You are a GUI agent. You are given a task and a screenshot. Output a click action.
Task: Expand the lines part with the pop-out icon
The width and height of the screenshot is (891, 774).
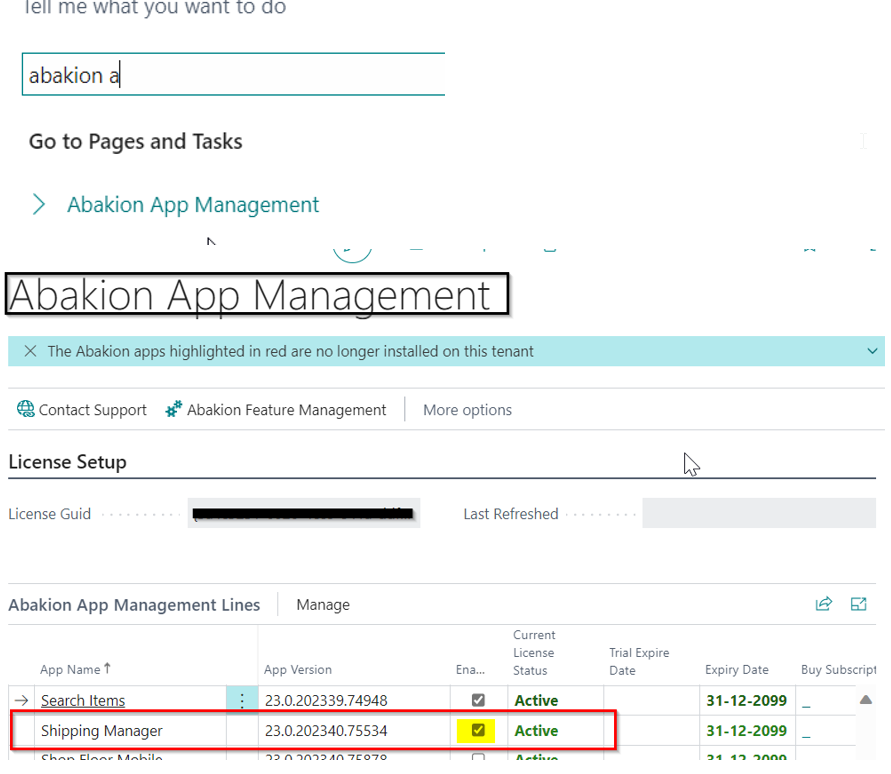click(858, 603)
